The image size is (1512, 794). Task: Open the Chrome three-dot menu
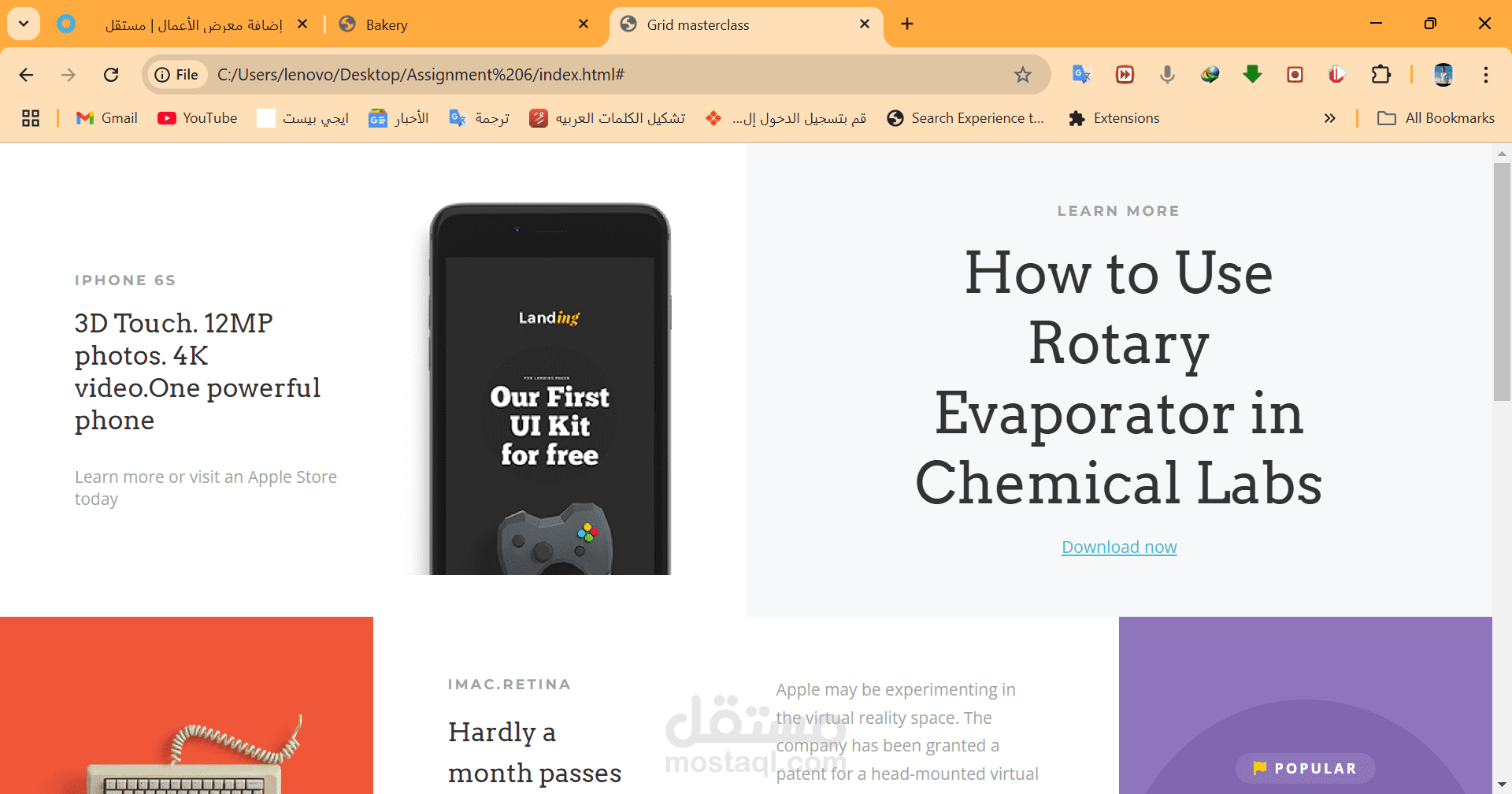pyautogui.click(x=1486, y=75)
